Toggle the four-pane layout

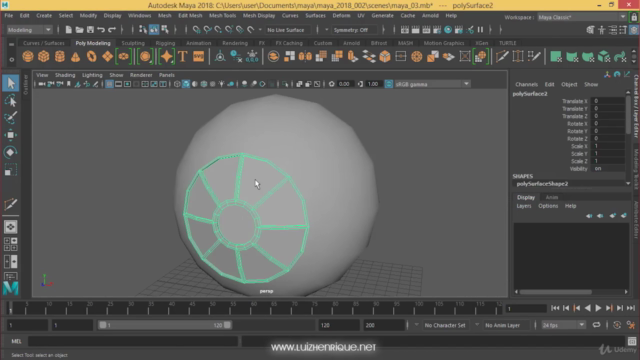coord(11,244)
